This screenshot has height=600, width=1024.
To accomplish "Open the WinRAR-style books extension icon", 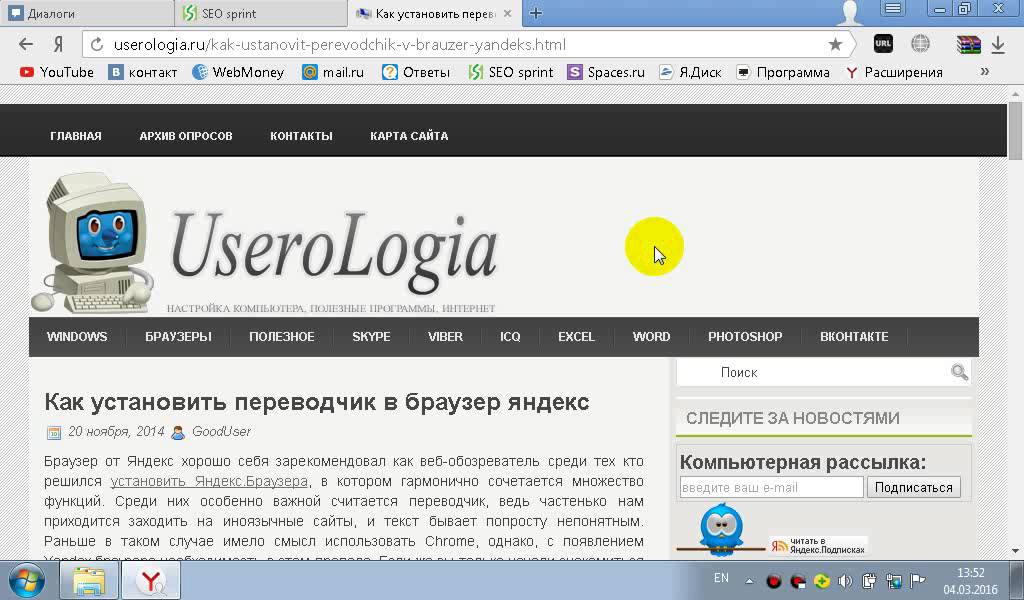I will tap(968, 44).
